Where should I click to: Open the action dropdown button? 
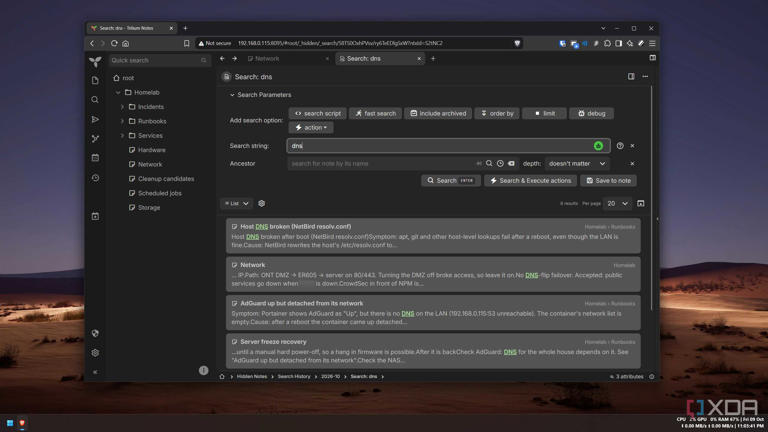[311, 127]
